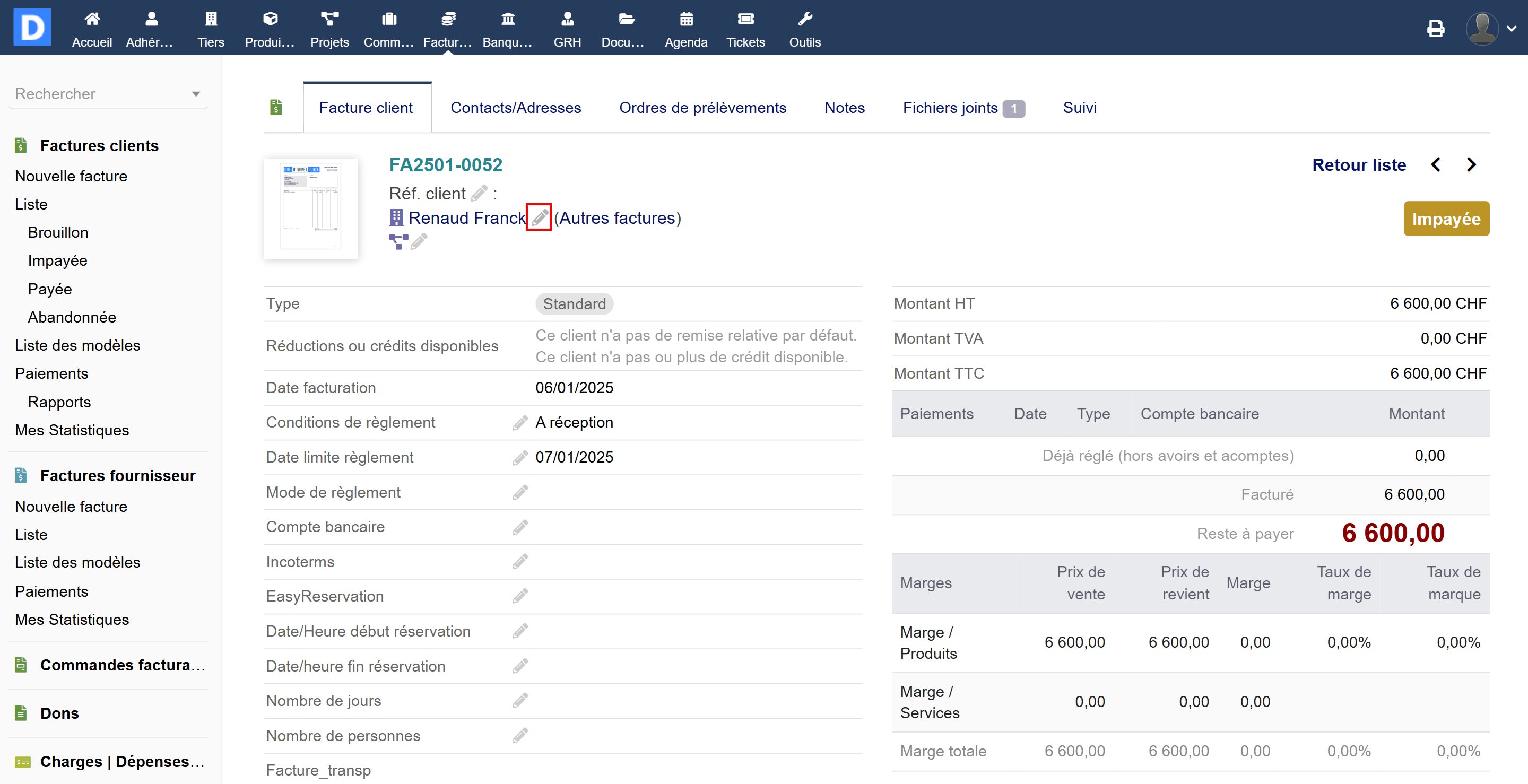This screenshot has width=1528, height=784.
Task: Select Impayée in Factures clients sidebar
Action: pos(57,260)
